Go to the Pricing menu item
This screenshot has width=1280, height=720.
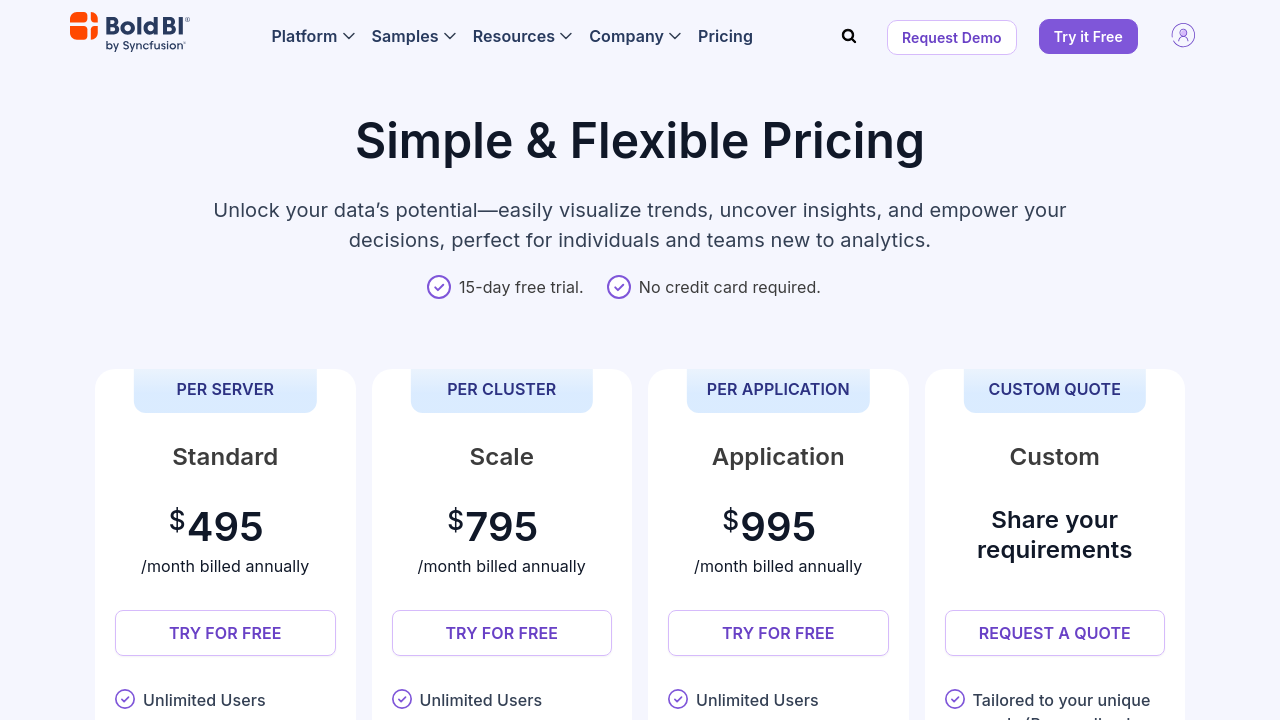[x=725, y=36]
